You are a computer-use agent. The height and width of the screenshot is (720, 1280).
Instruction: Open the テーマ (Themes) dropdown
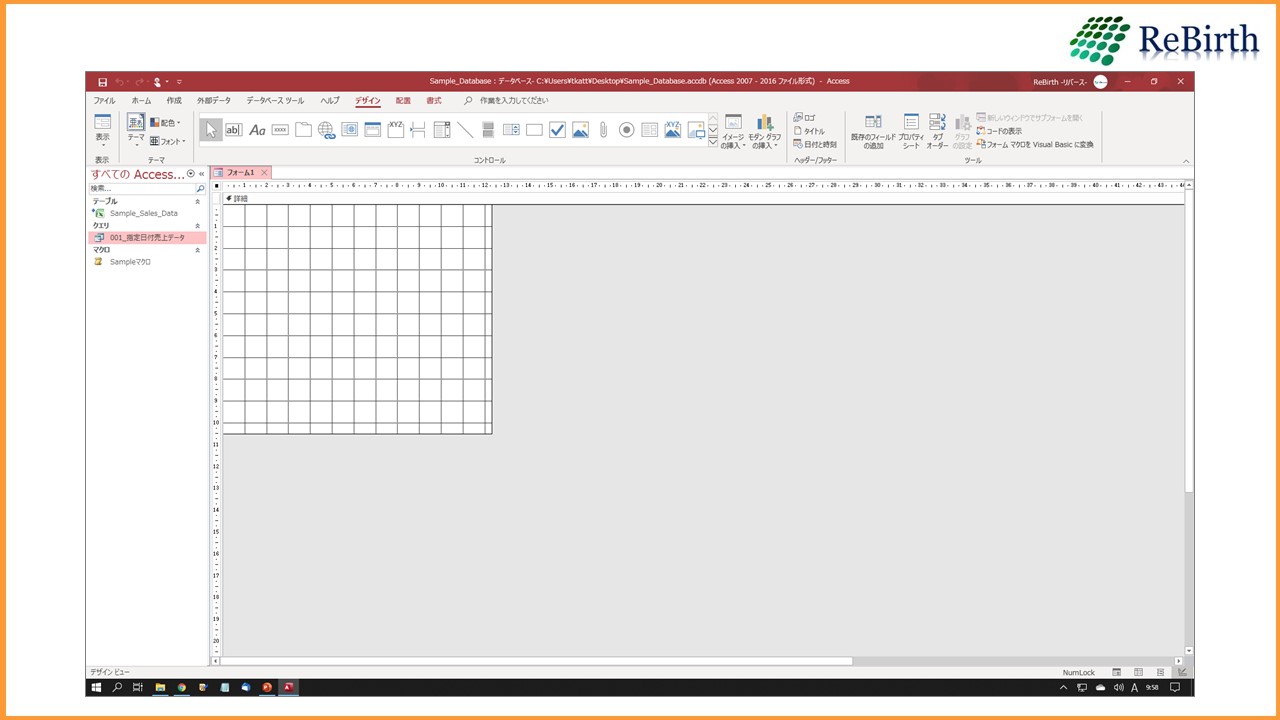click(x=136, y=131)
